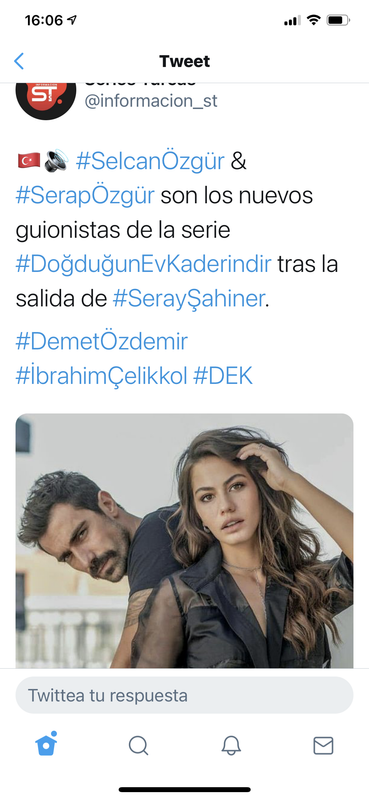369x800 pixels.
Task: Tap the 16:06 status bar clock
Action: point(43,20)
